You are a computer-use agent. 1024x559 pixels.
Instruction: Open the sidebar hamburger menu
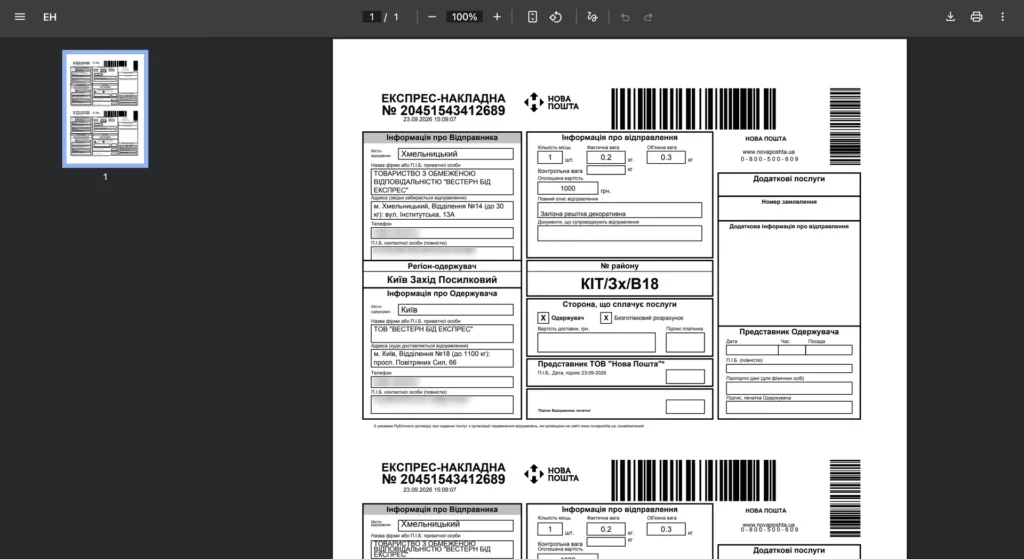[20, 17]
